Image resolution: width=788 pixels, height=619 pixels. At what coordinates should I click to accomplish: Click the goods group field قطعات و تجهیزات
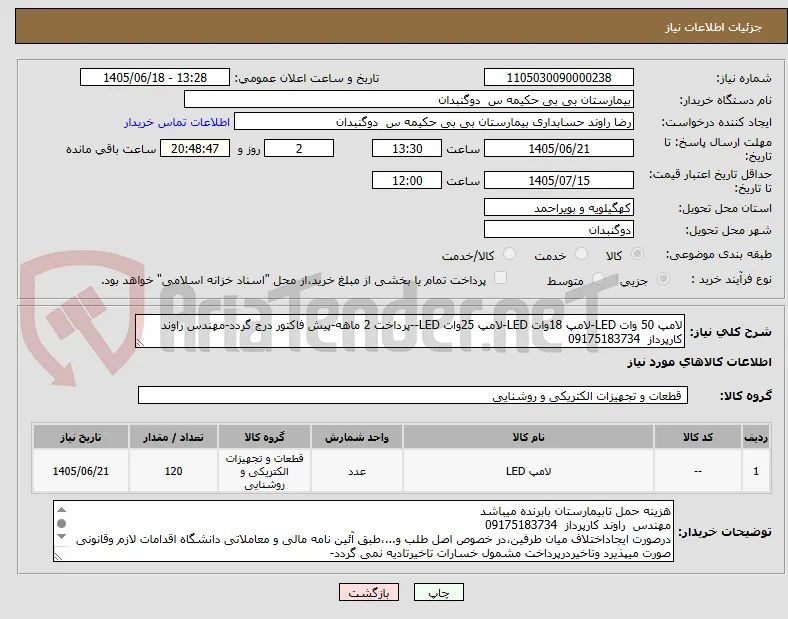[413, 395]
